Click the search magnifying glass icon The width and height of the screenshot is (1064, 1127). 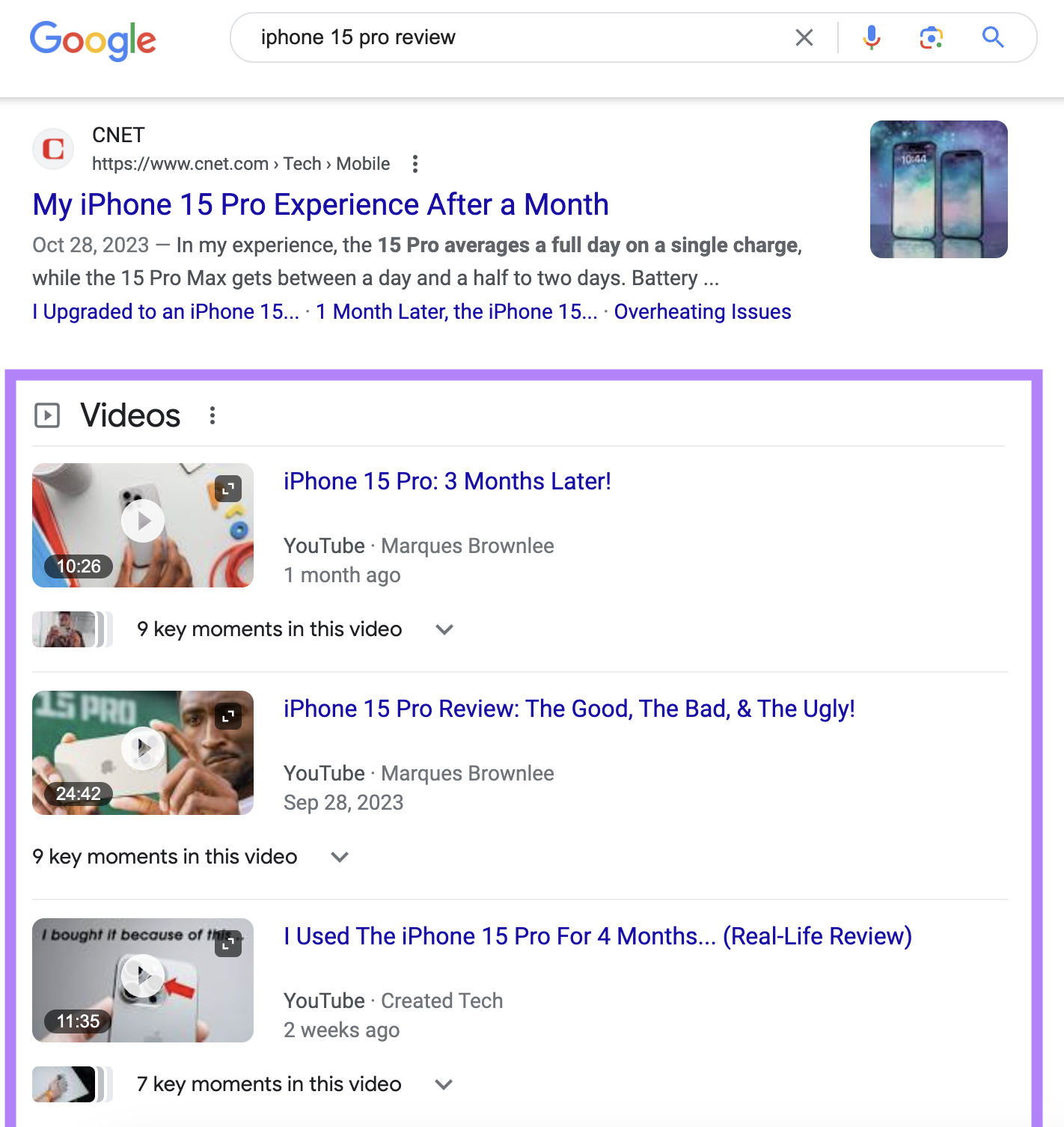click(x=992, y=37)
